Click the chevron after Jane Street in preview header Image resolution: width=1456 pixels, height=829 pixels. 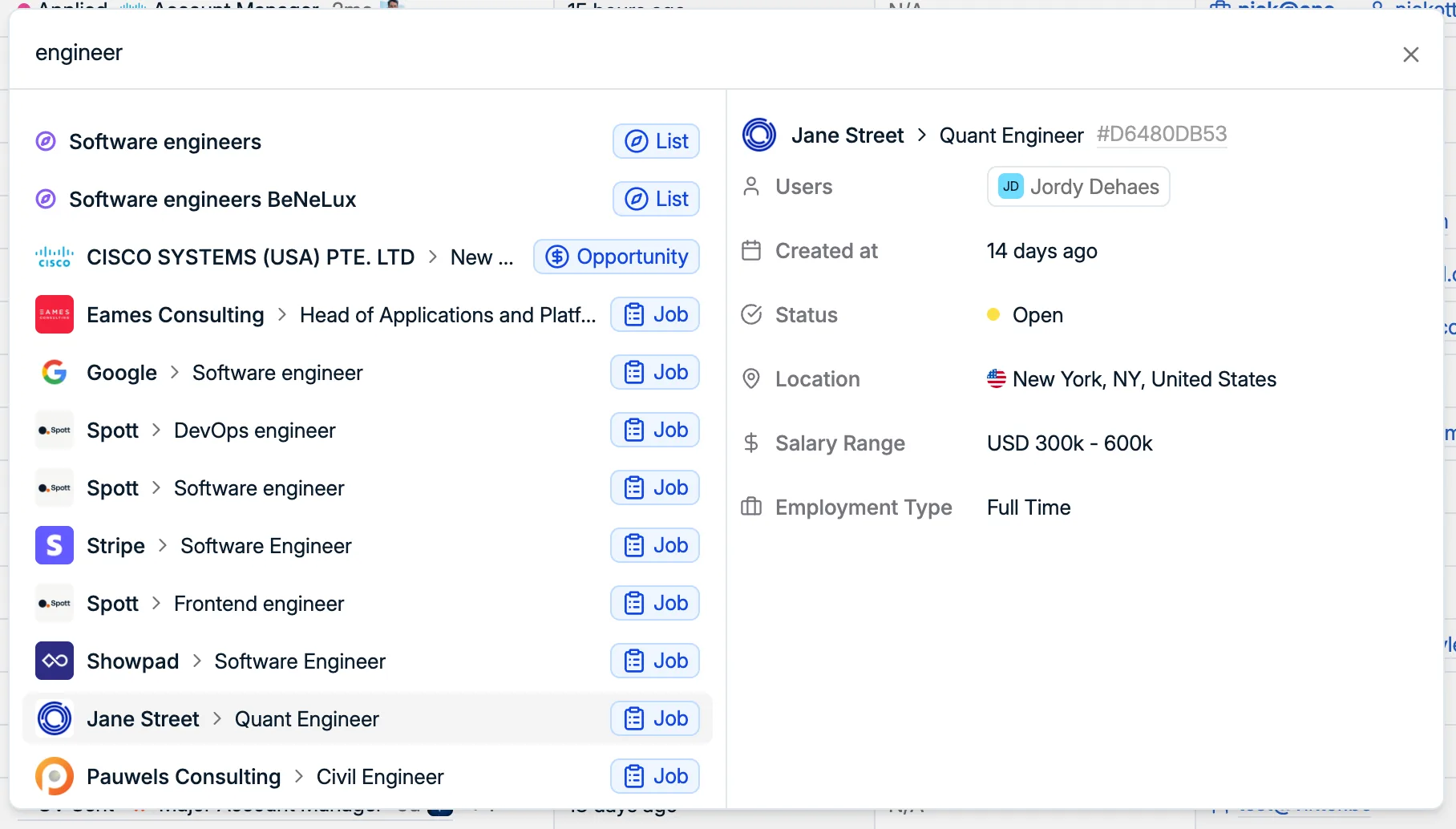click(922, 135)
